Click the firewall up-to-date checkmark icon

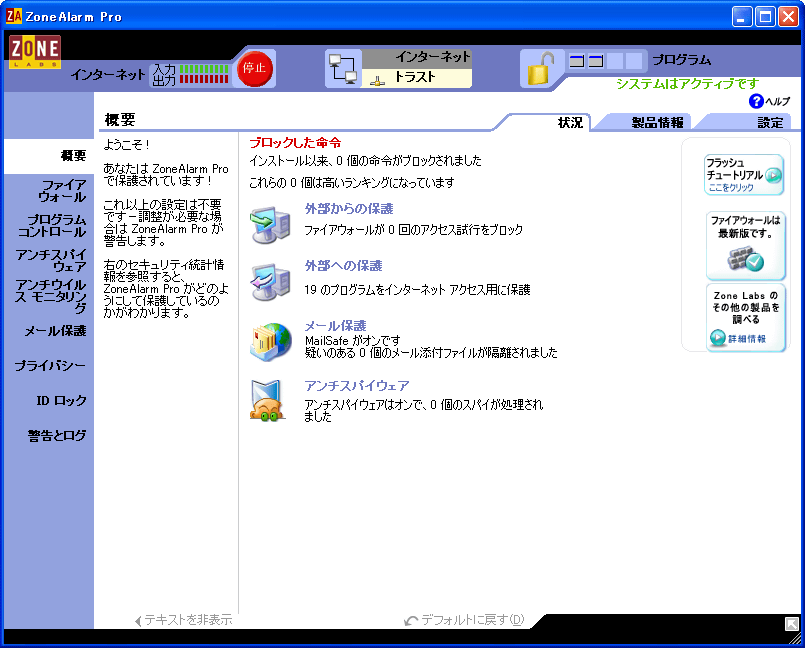[745, 259]
